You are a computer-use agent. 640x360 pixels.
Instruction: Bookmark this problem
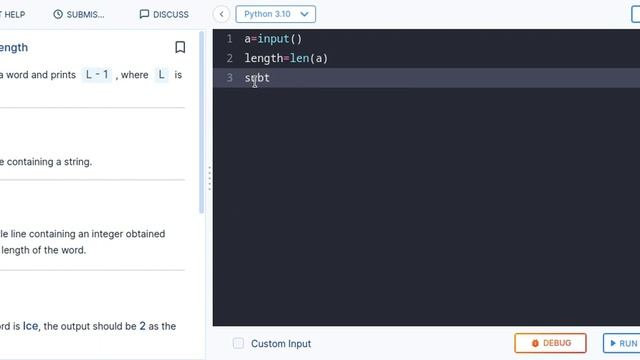180,47
